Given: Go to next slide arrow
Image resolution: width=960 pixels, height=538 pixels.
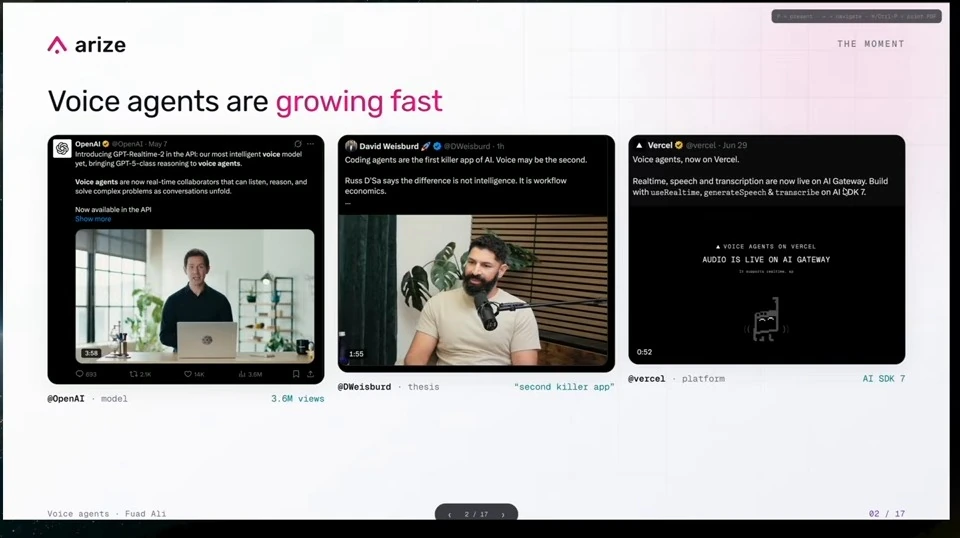Looking at the screenshot, I should click(503, 515).
